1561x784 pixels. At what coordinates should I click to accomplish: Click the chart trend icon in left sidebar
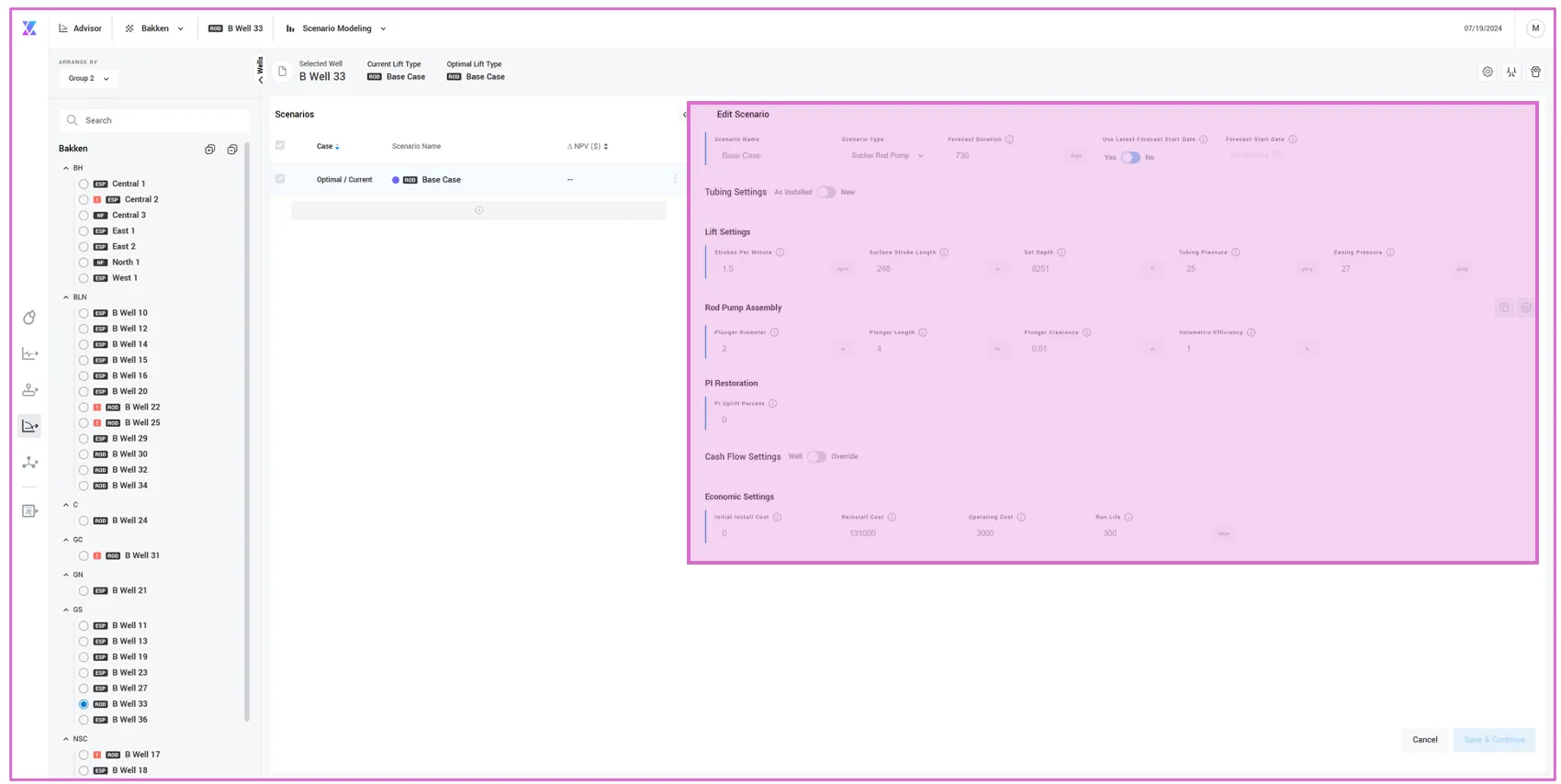tap(29, 353)
